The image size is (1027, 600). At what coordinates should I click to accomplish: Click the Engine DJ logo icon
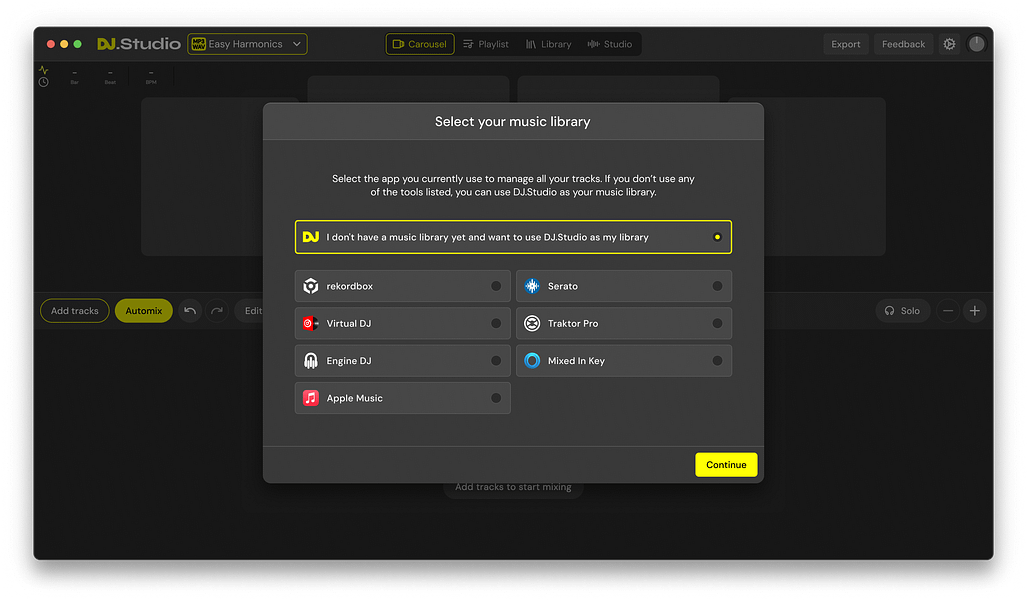[310, 361]
